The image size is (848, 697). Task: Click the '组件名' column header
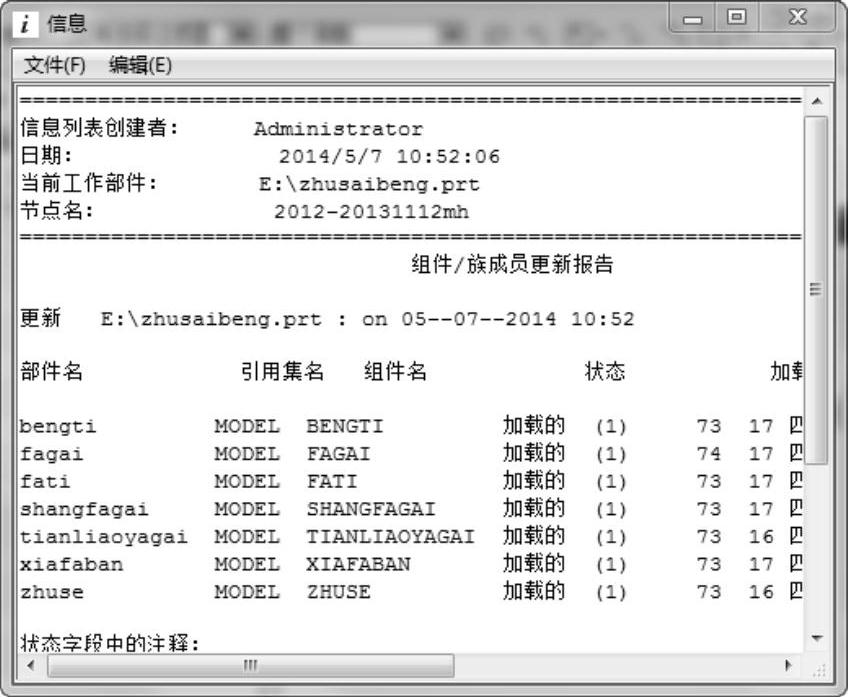395,371
